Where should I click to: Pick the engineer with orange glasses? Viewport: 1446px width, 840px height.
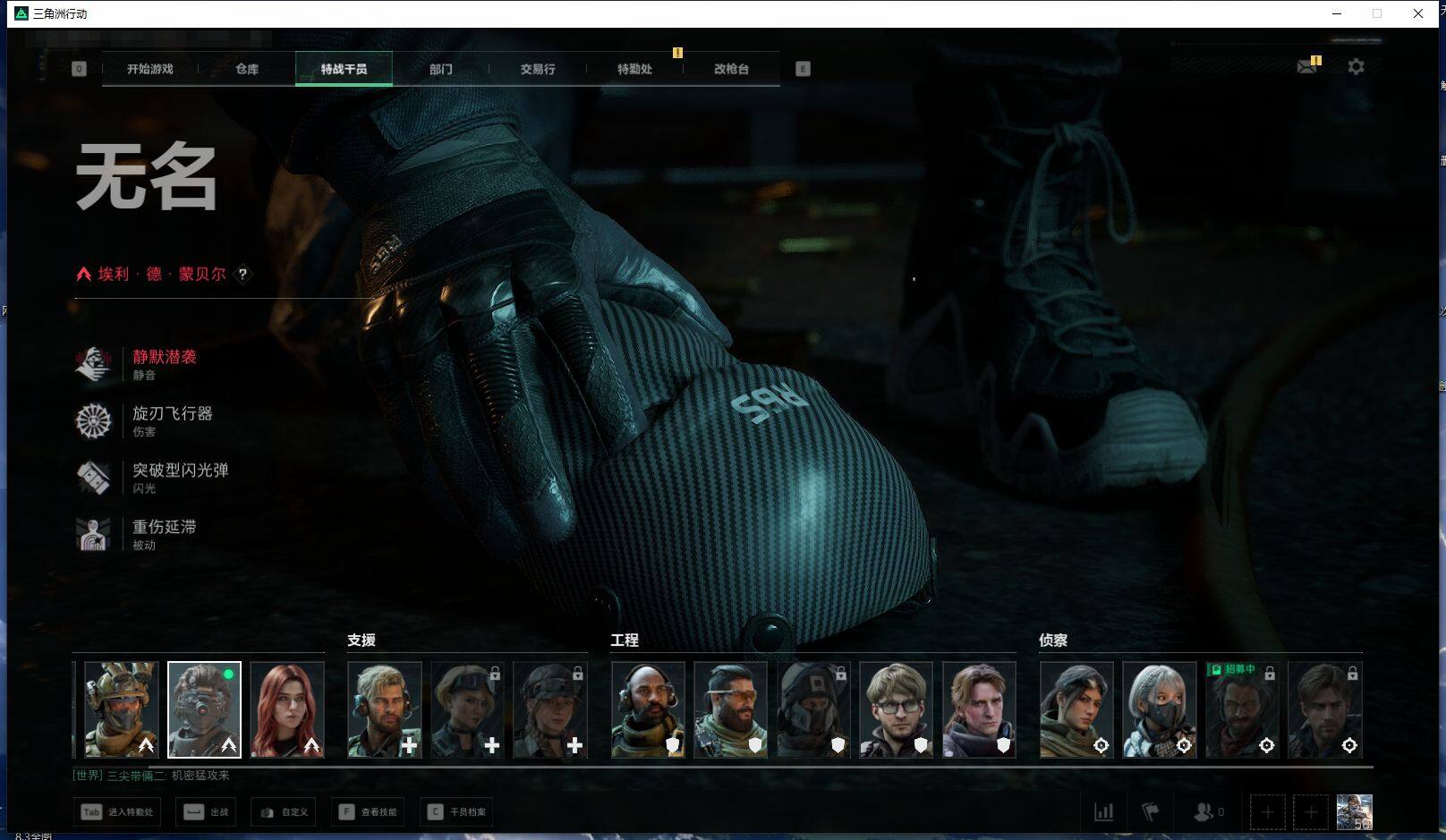coord(730,709)
